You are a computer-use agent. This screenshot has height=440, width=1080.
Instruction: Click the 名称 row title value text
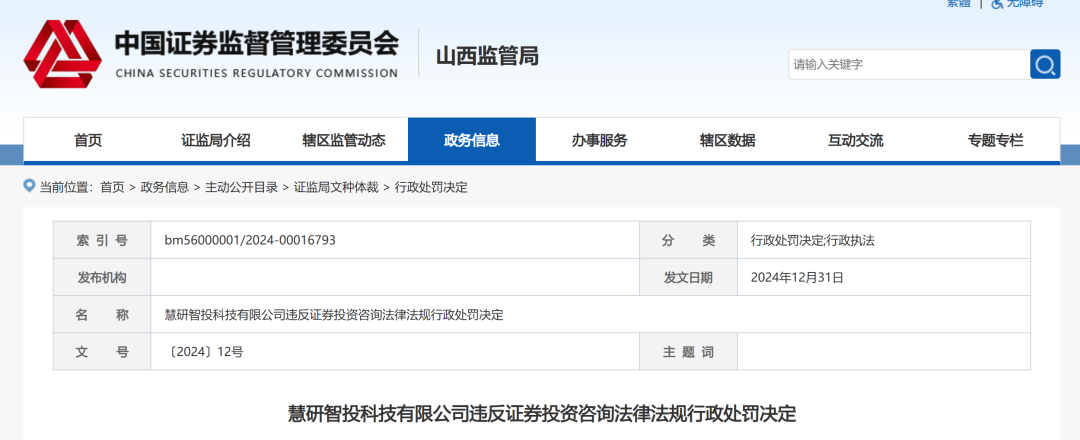pyautogui.click(x=333, y=315)
